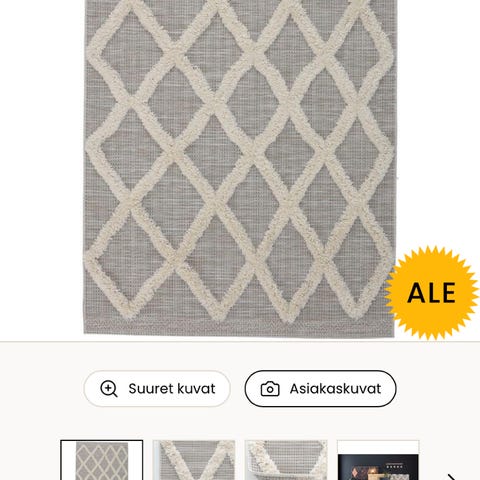Click the 'Suuret kuvat' text label

coord(172,389)
